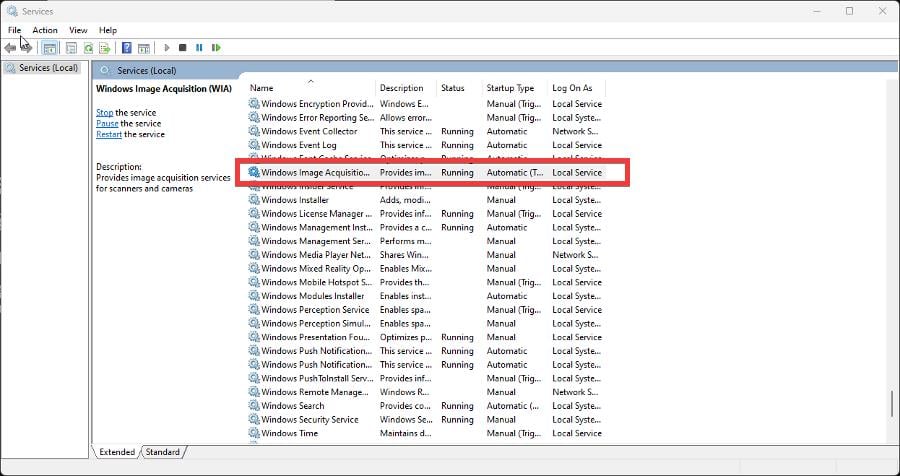Click Running status of Windows Search
The width and height of the screenshot is (900, 476).
pos(457,405)
